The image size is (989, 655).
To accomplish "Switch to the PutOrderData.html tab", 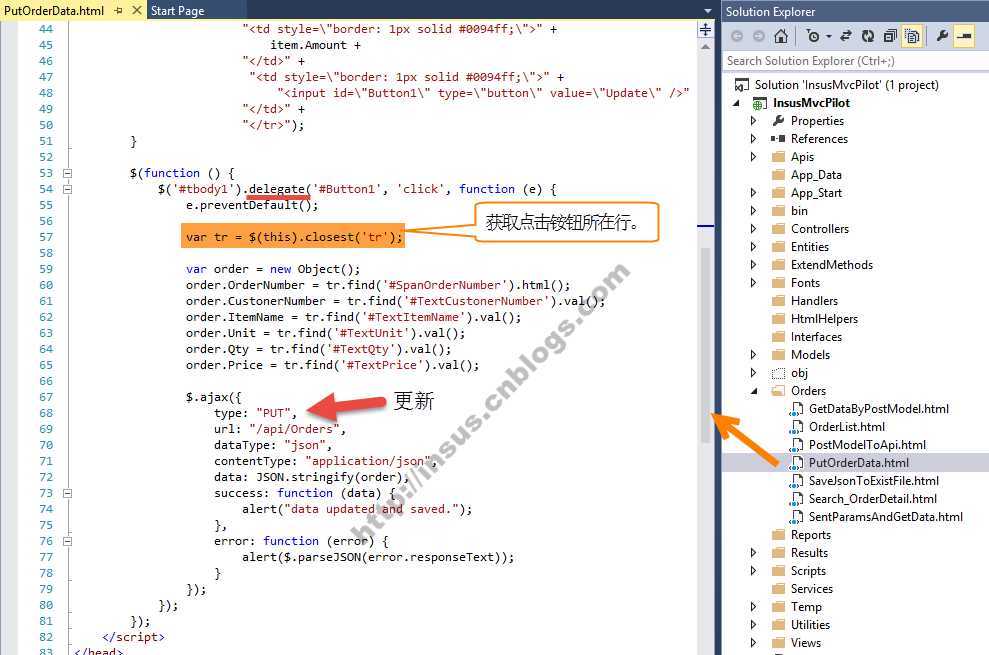I will (x=54, y=11).
